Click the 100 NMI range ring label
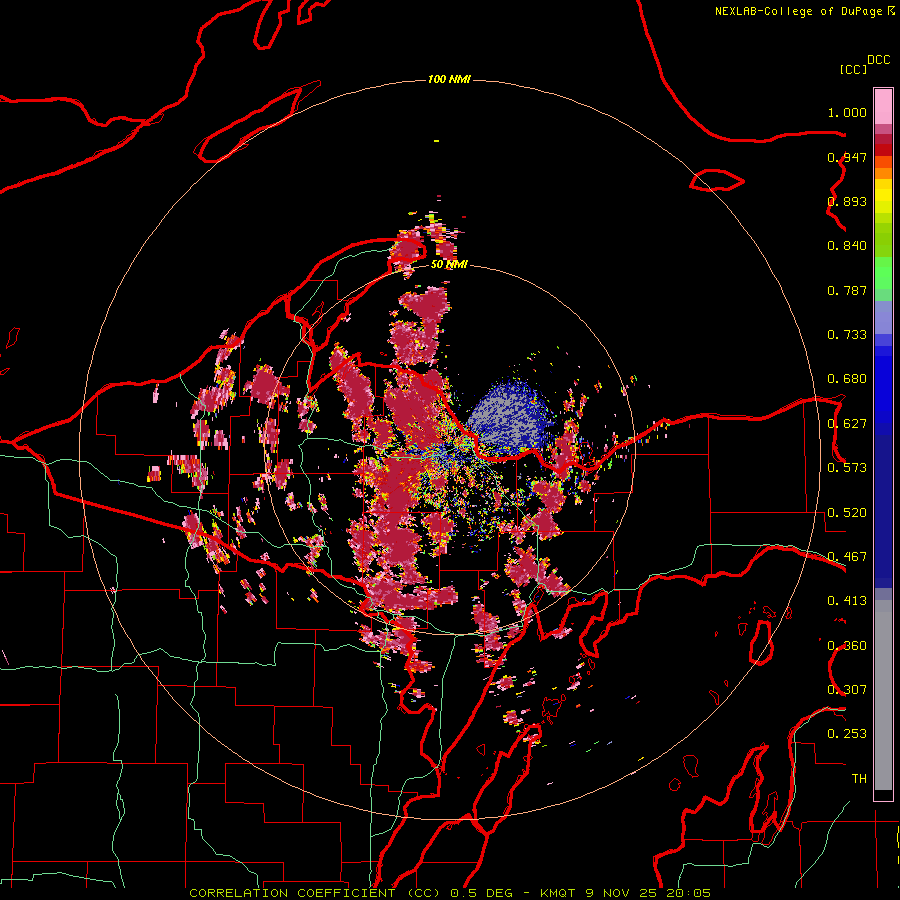This screenshot has width=900, height=900. [x=449, y=79]
